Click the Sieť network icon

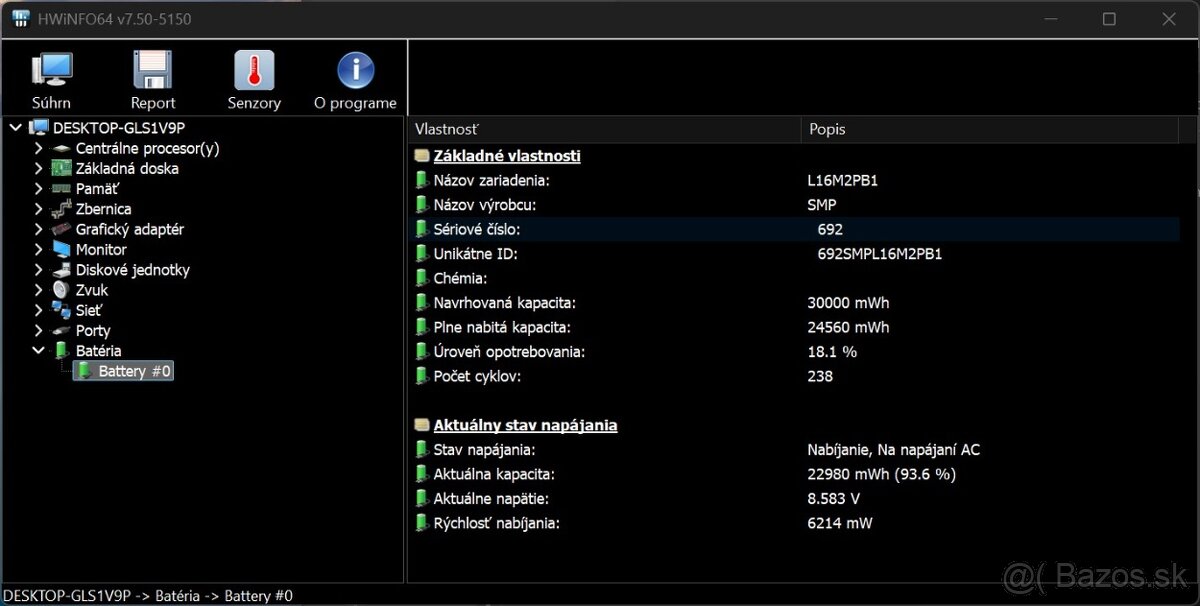pyautogui.click(x=61, y=310)
